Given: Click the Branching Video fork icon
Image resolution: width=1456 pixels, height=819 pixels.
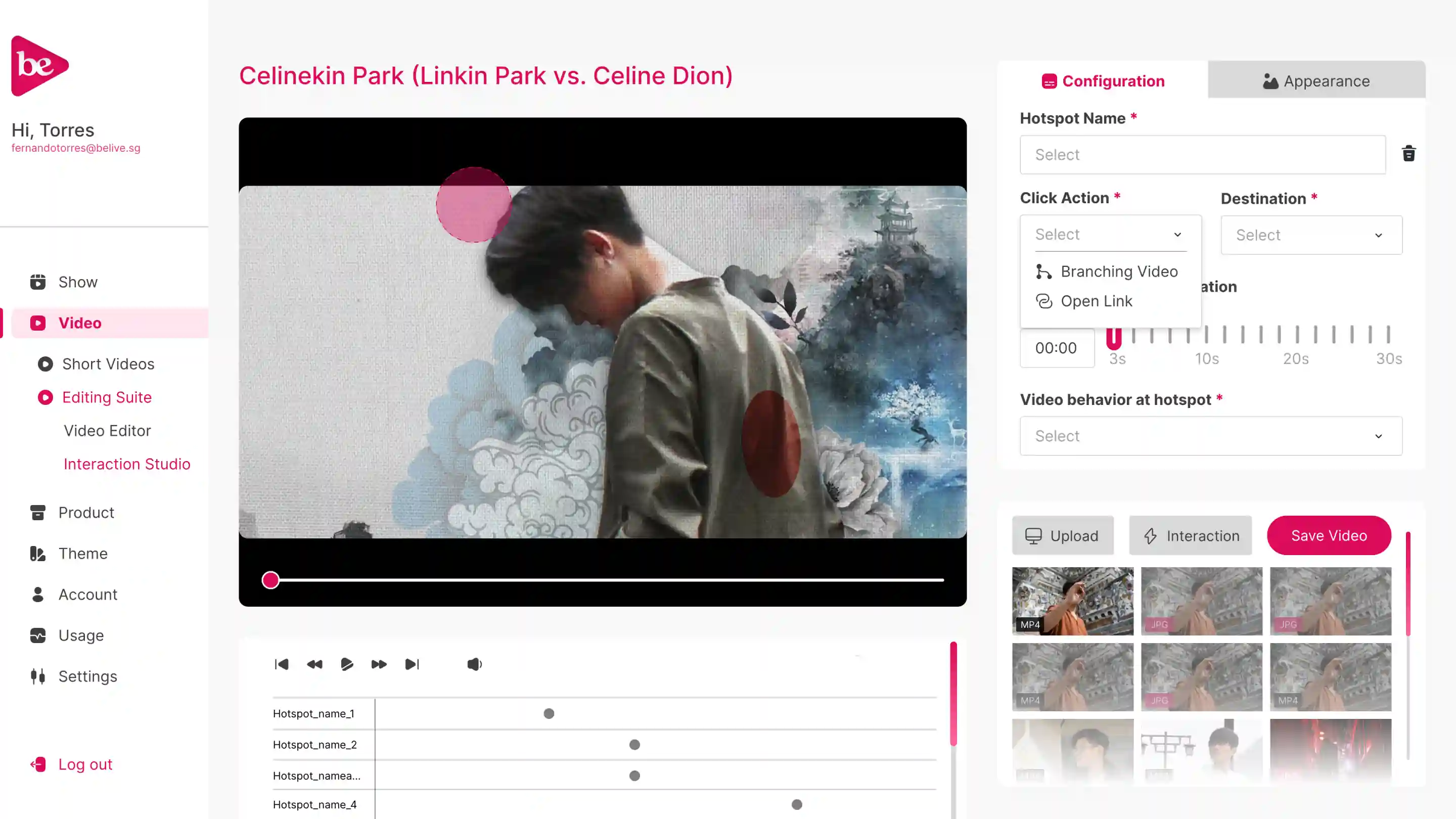Looking at the screenshot, I should point(1043,271).
